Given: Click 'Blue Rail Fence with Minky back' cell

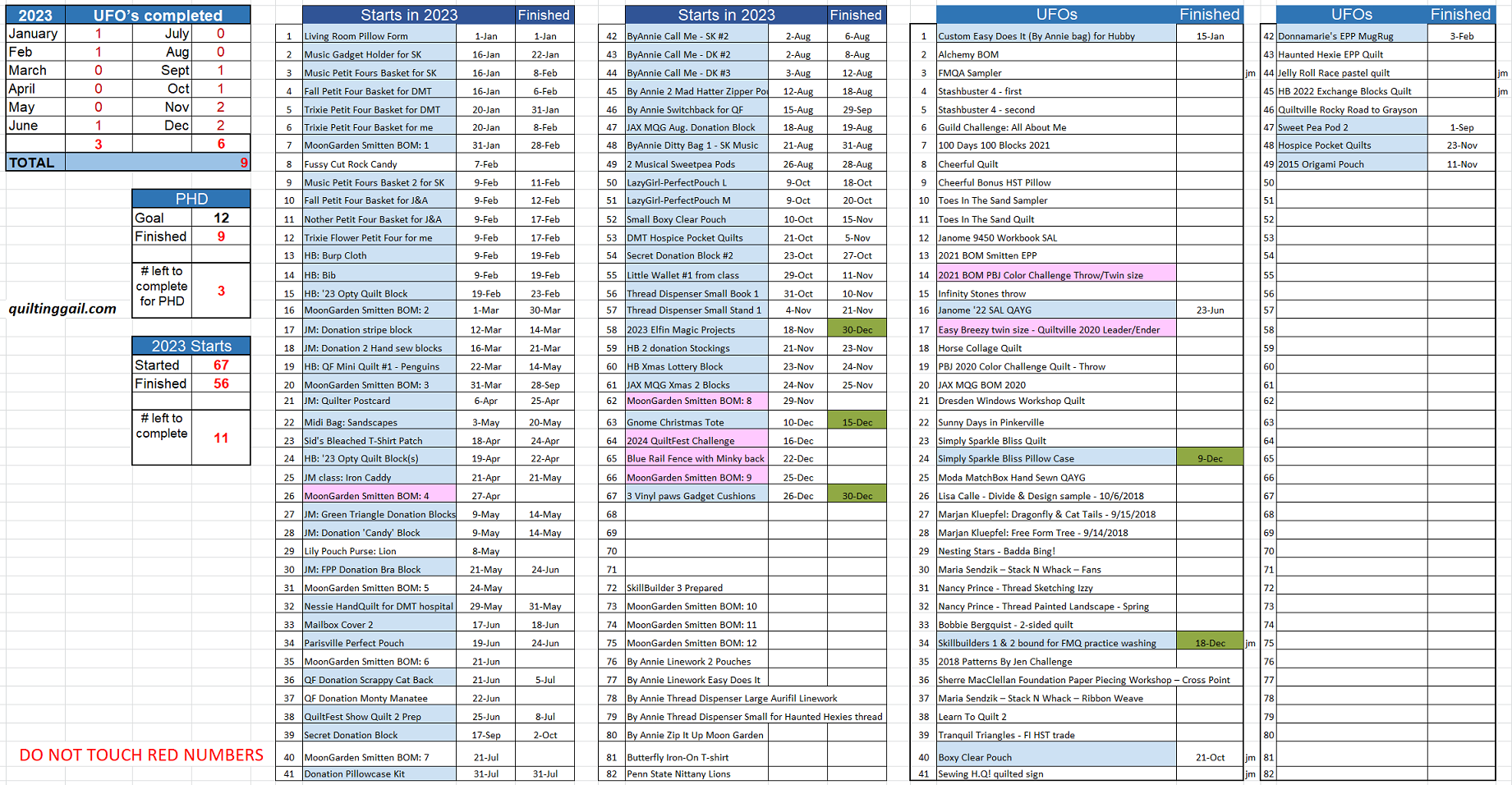Looking at the screenshot, I should coord(696,459).
